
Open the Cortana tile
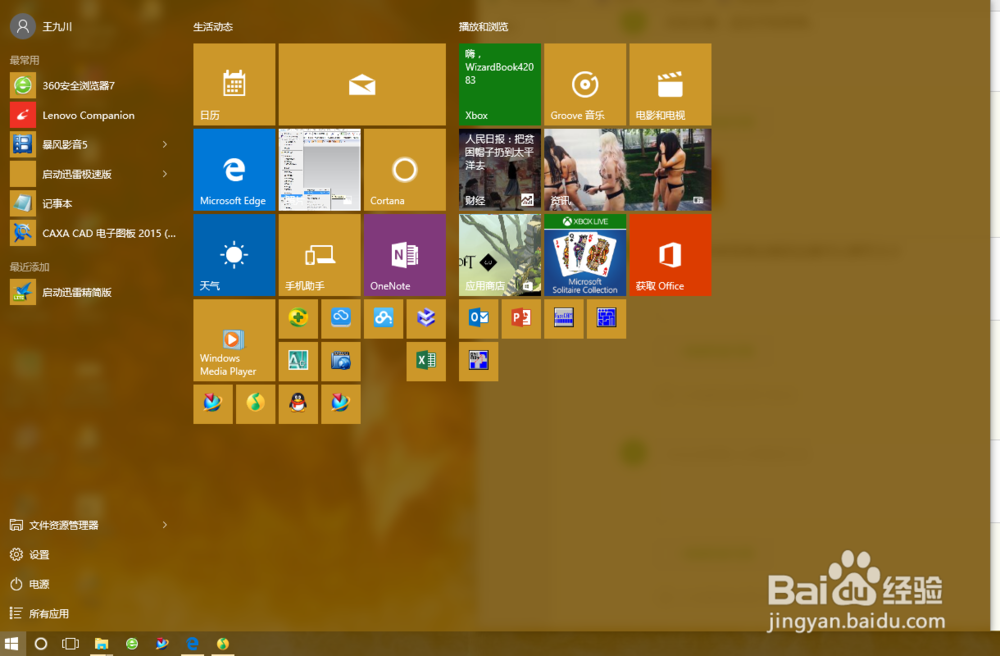point(404,170)
